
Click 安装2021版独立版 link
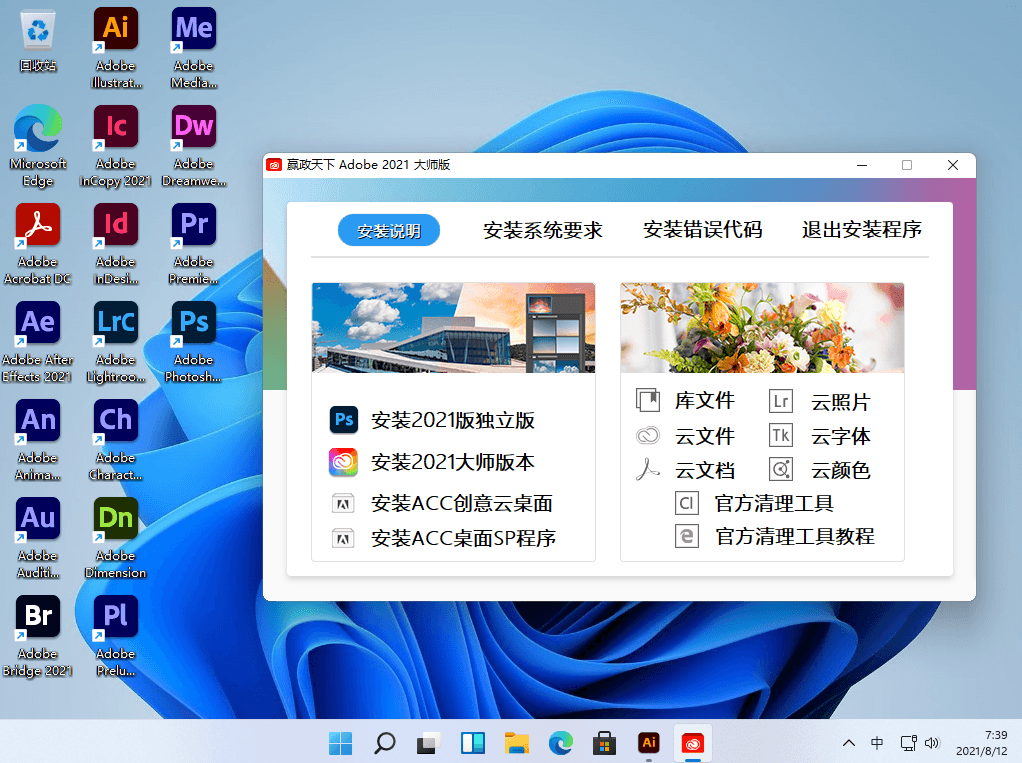click(x=453, y=420)
